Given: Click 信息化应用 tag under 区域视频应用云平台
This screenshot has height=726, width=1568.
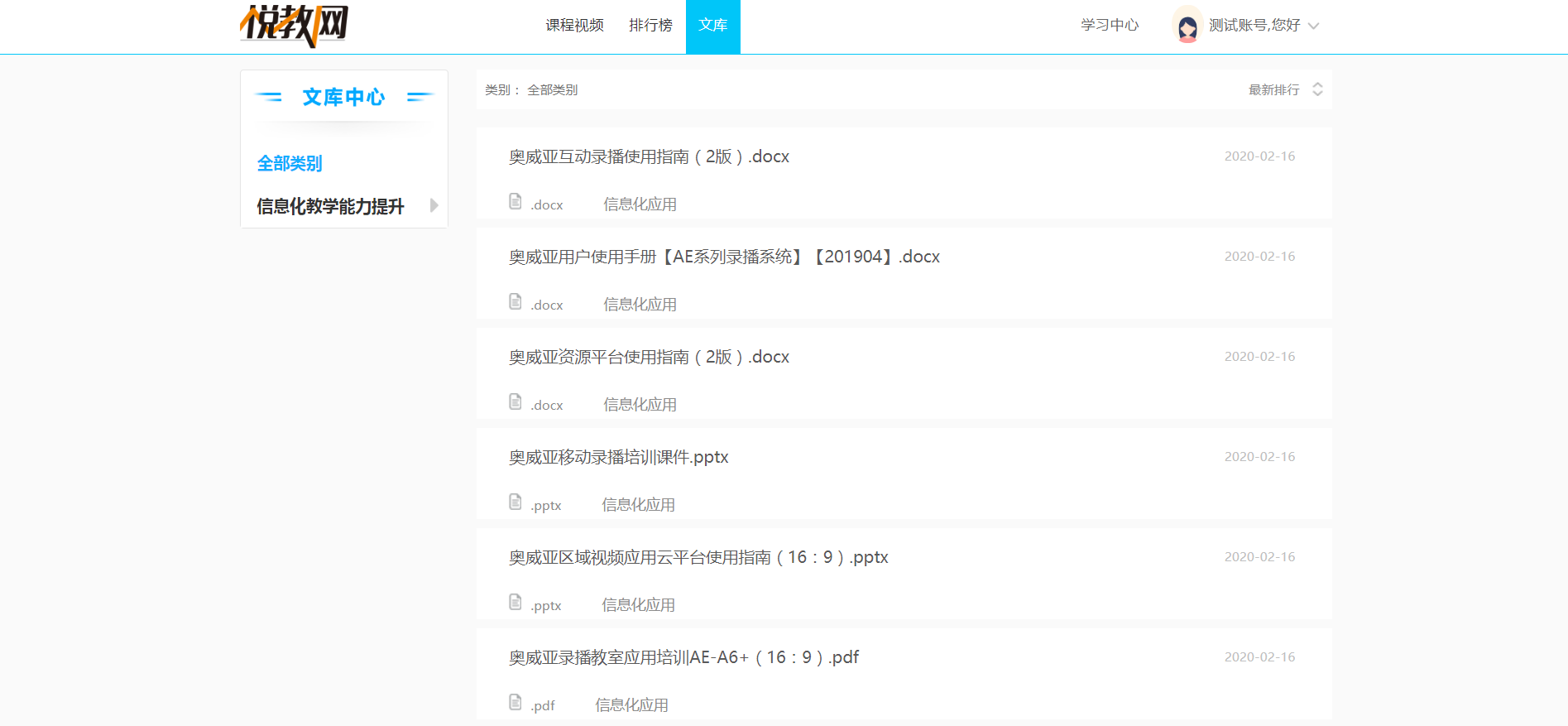Looking at the screenshot, I should 638,605.
